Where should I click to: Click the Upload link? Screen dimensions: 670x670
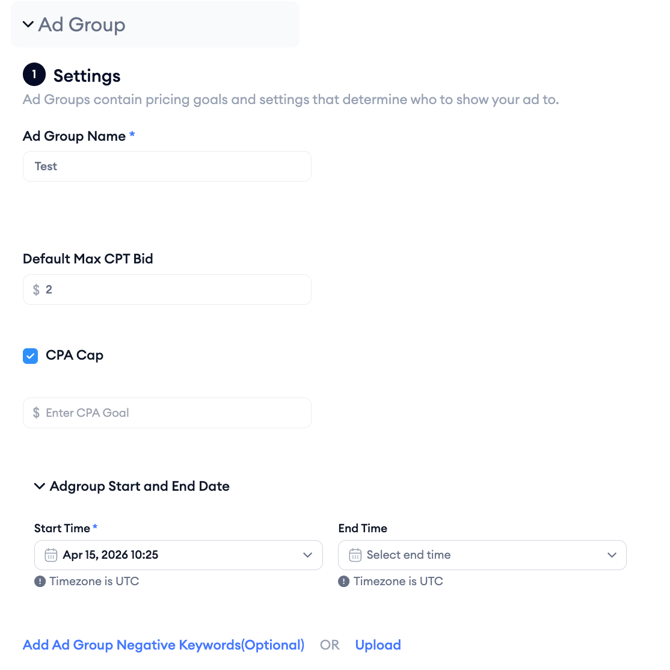[378, 645]
